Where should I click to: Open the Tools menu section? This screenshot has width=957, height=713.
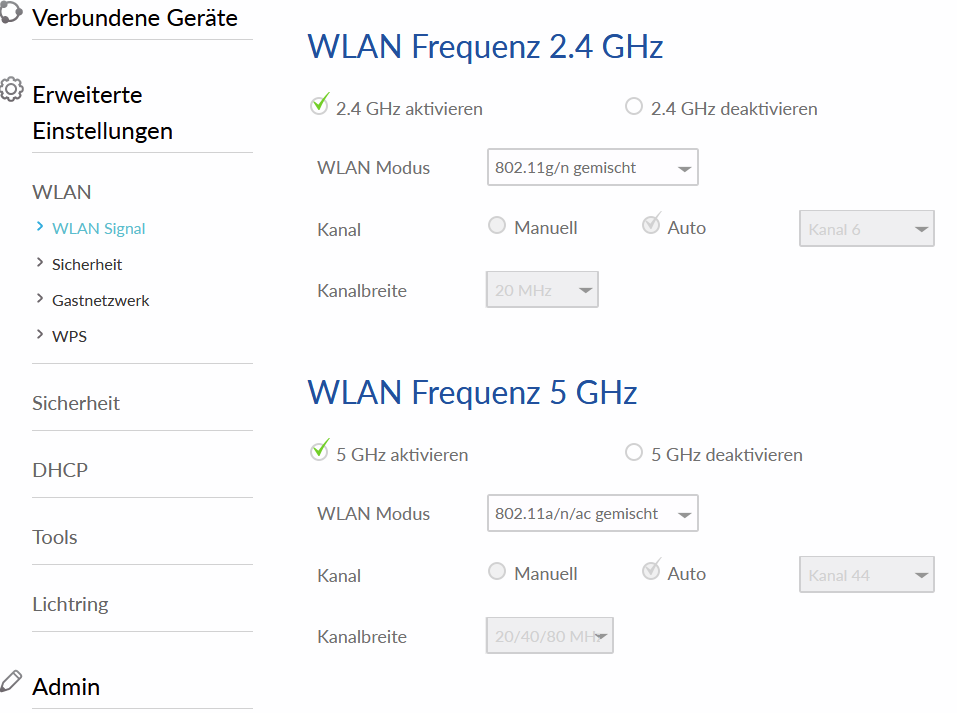(x=55, y=537)
